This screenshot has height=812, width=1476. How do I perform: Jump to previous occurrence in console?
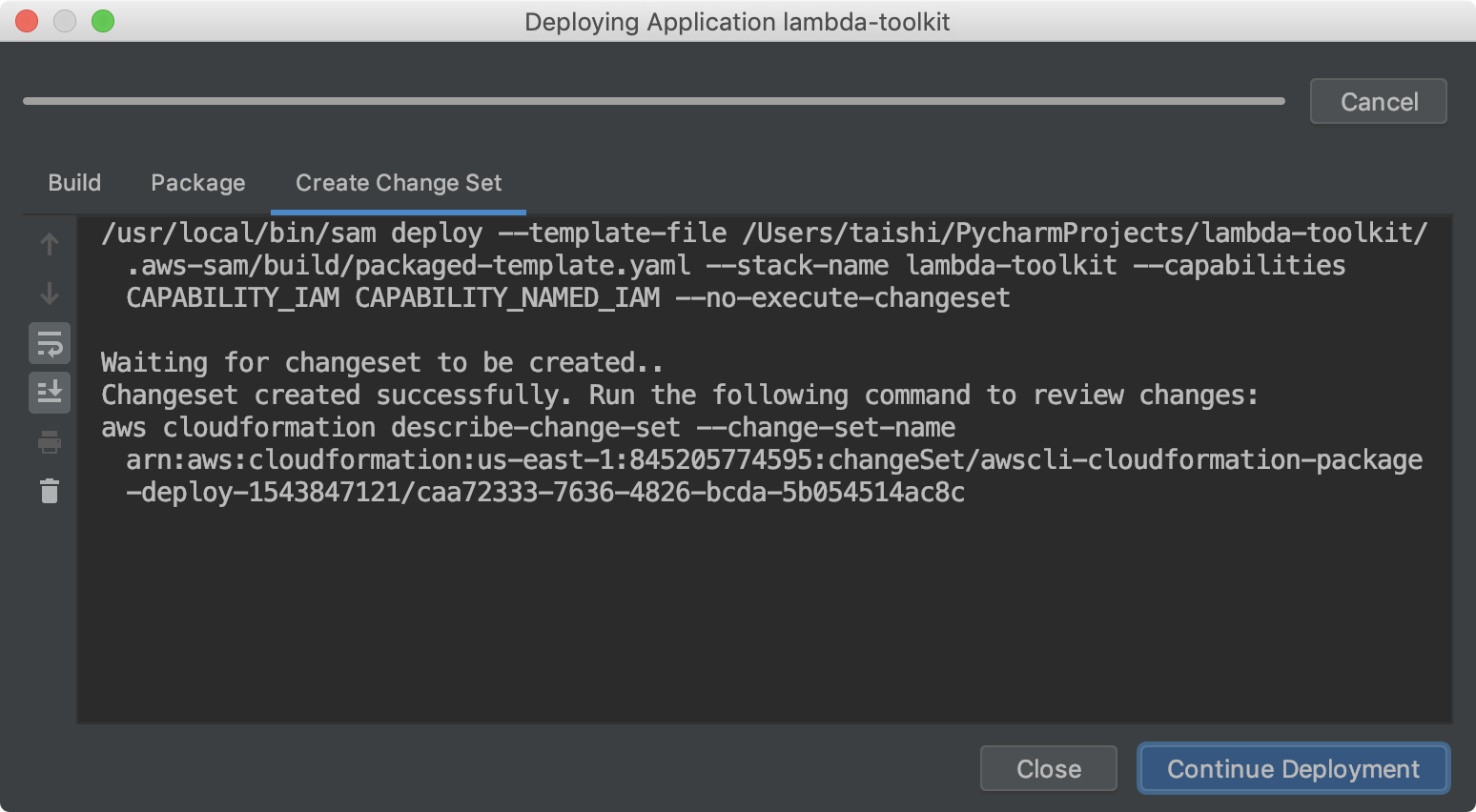point(49,244)
